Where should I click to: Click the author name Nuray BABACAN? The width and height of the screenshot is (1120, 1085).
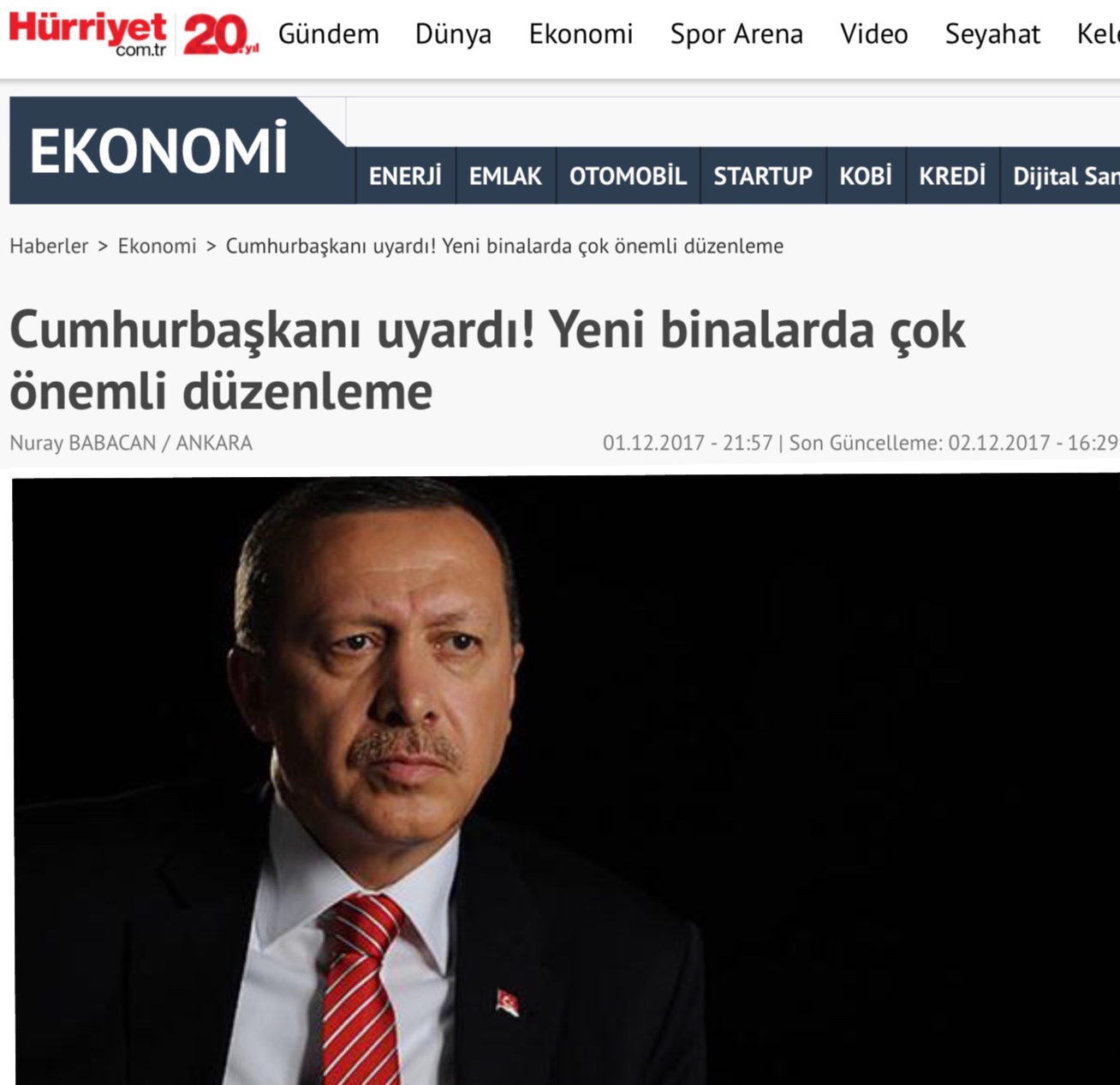click(83, 443)
